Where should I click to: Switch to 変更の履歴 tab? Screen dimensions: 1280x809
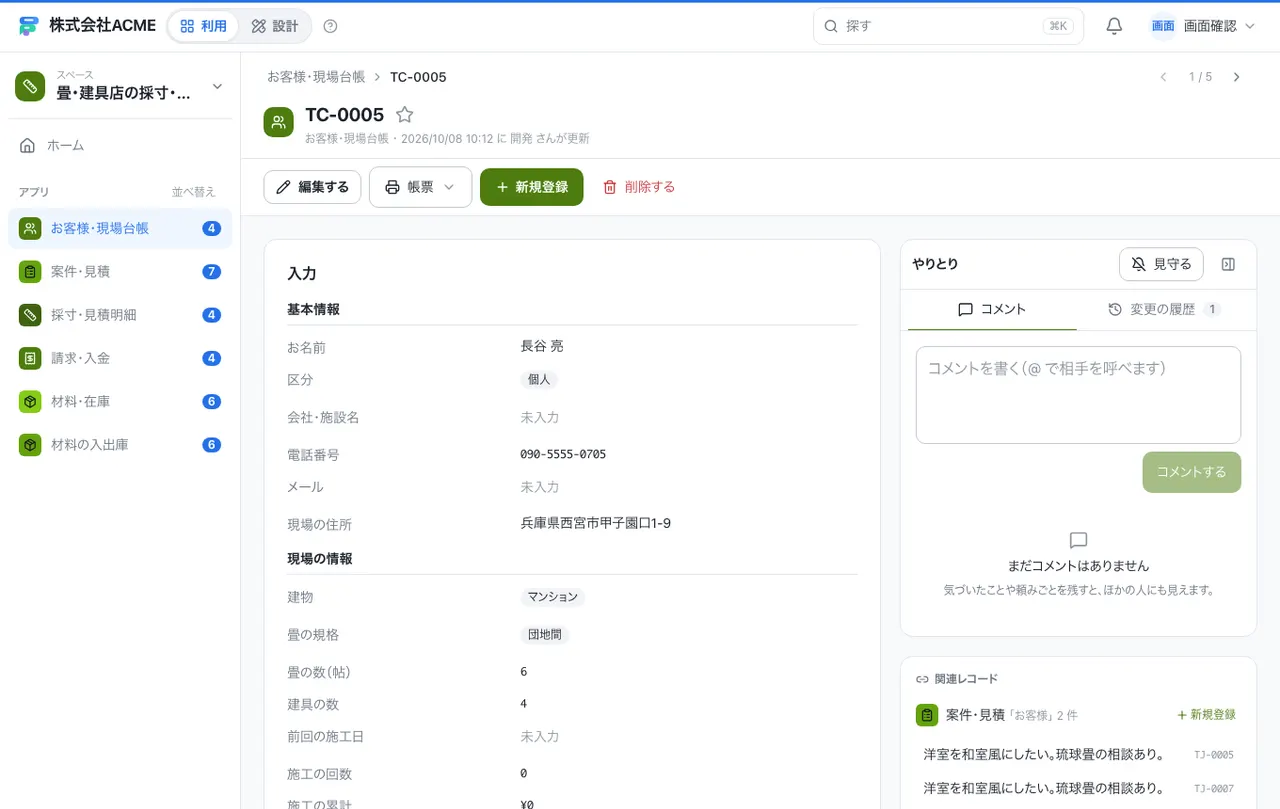1163,310
